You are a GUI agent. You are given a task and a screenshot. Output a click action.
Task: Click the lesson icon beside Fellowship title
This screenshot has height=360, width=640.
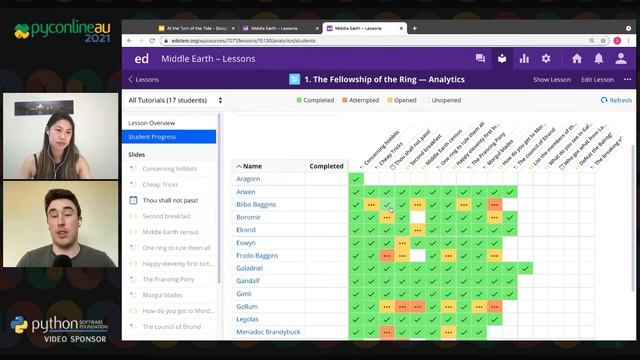[295, 79]
